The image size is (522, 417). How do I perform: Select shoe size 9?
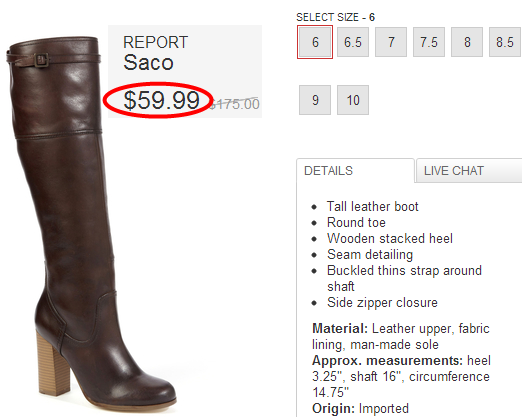click(315, 100)
